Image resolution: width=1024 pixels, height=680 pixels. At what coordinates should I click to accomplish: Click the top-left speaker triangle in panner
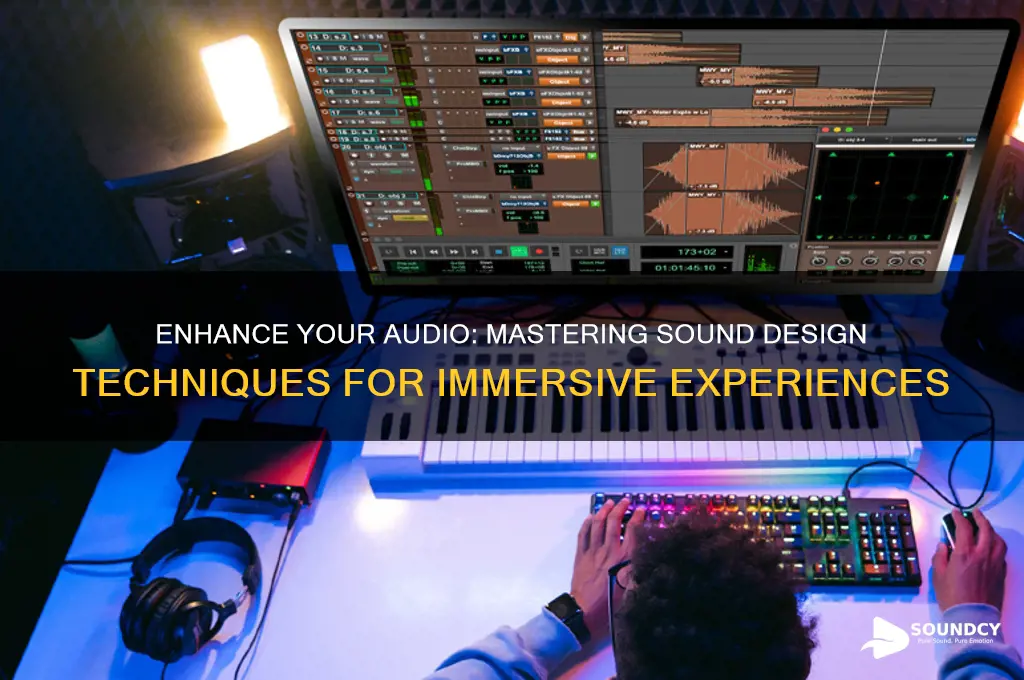(833, 155)
